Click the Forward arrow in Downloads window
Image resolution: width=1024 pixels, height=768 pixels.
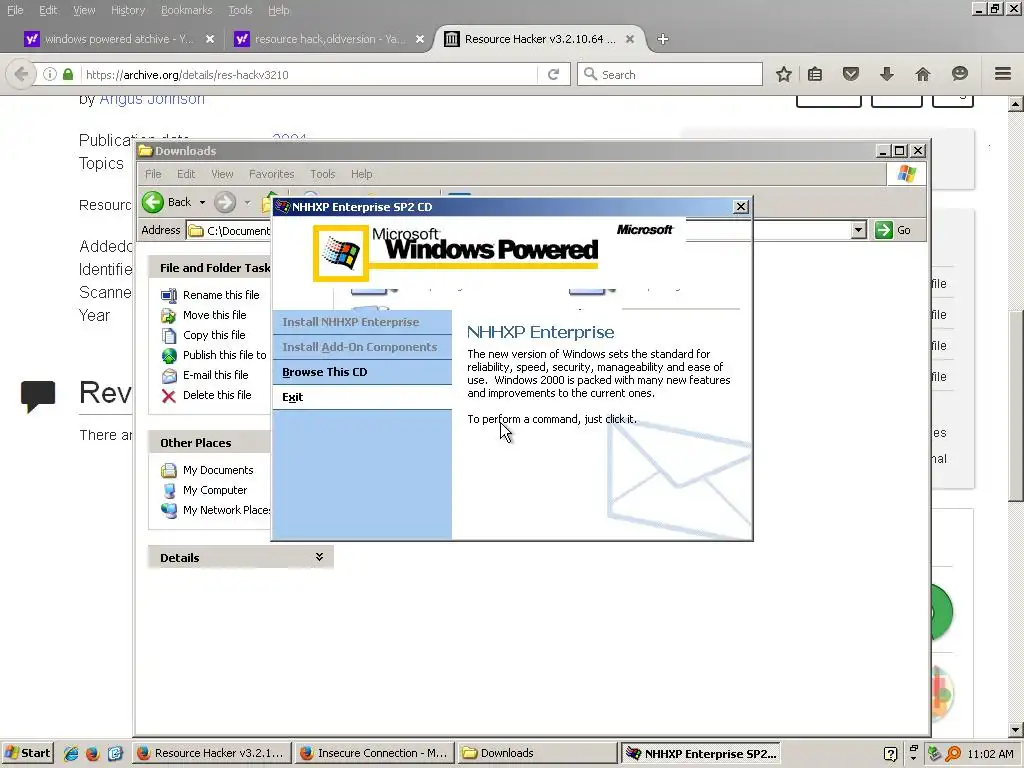(225, 202)
